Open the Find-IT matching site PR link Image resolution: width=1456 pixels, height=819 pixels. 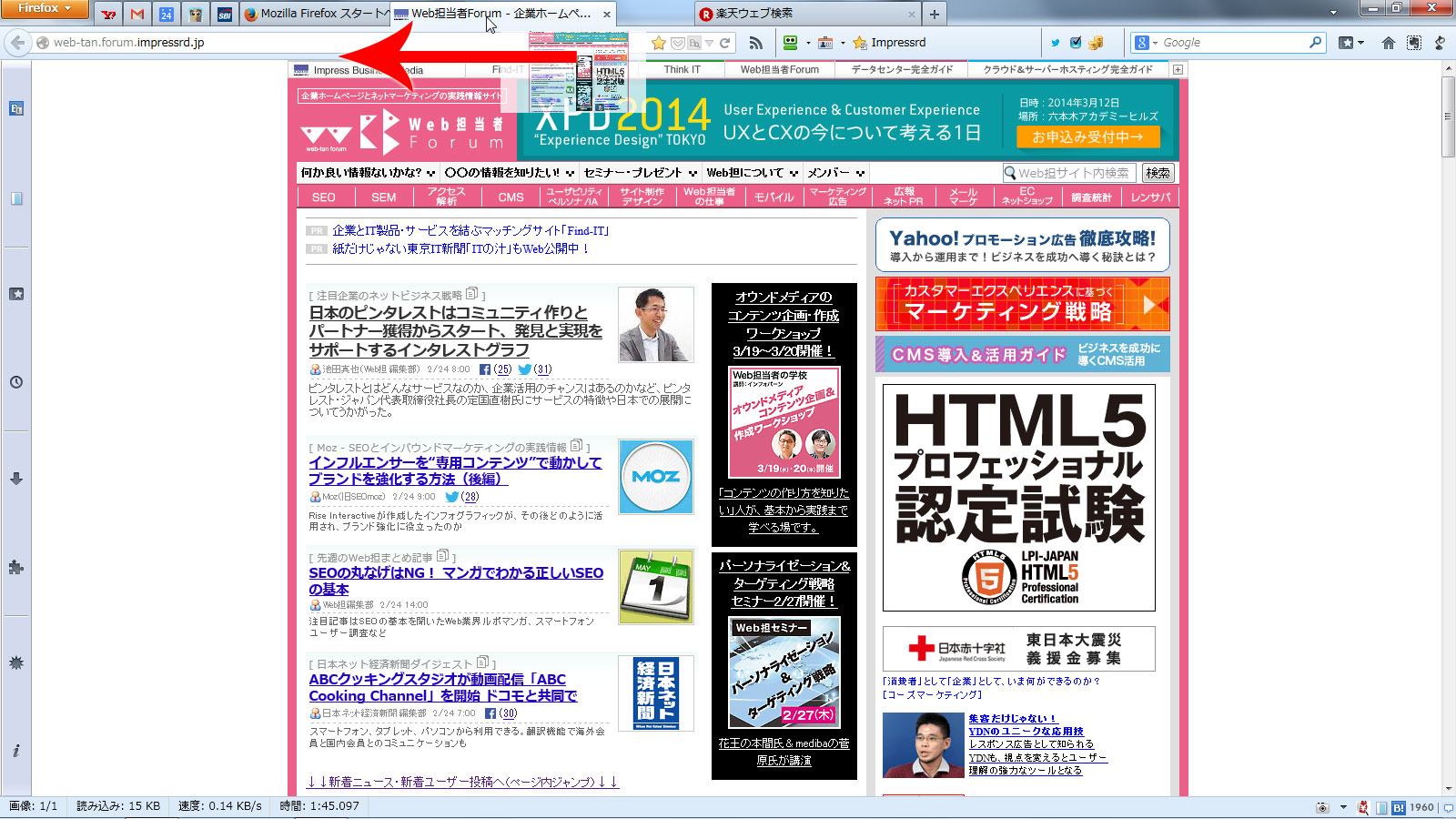(470, 230)
